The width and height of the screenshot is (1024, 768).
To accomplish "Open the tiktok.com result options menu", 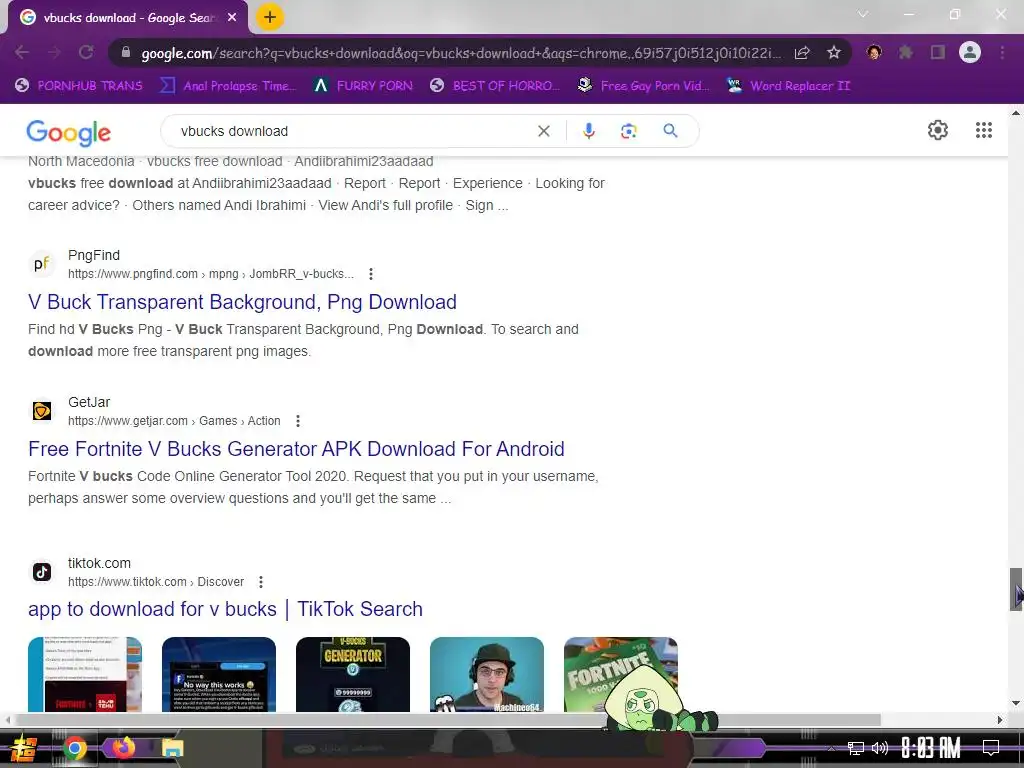I will pyautogui.click(x=261, y=581).
